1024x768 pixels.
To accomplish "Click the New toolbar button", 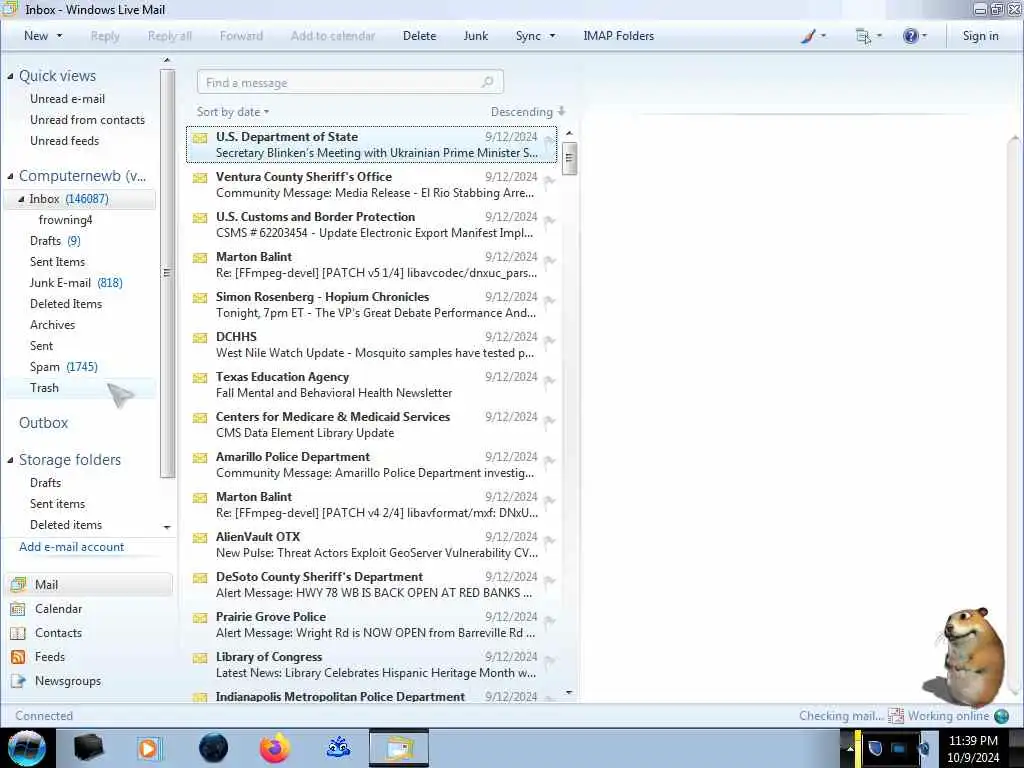I will (36, 36).
